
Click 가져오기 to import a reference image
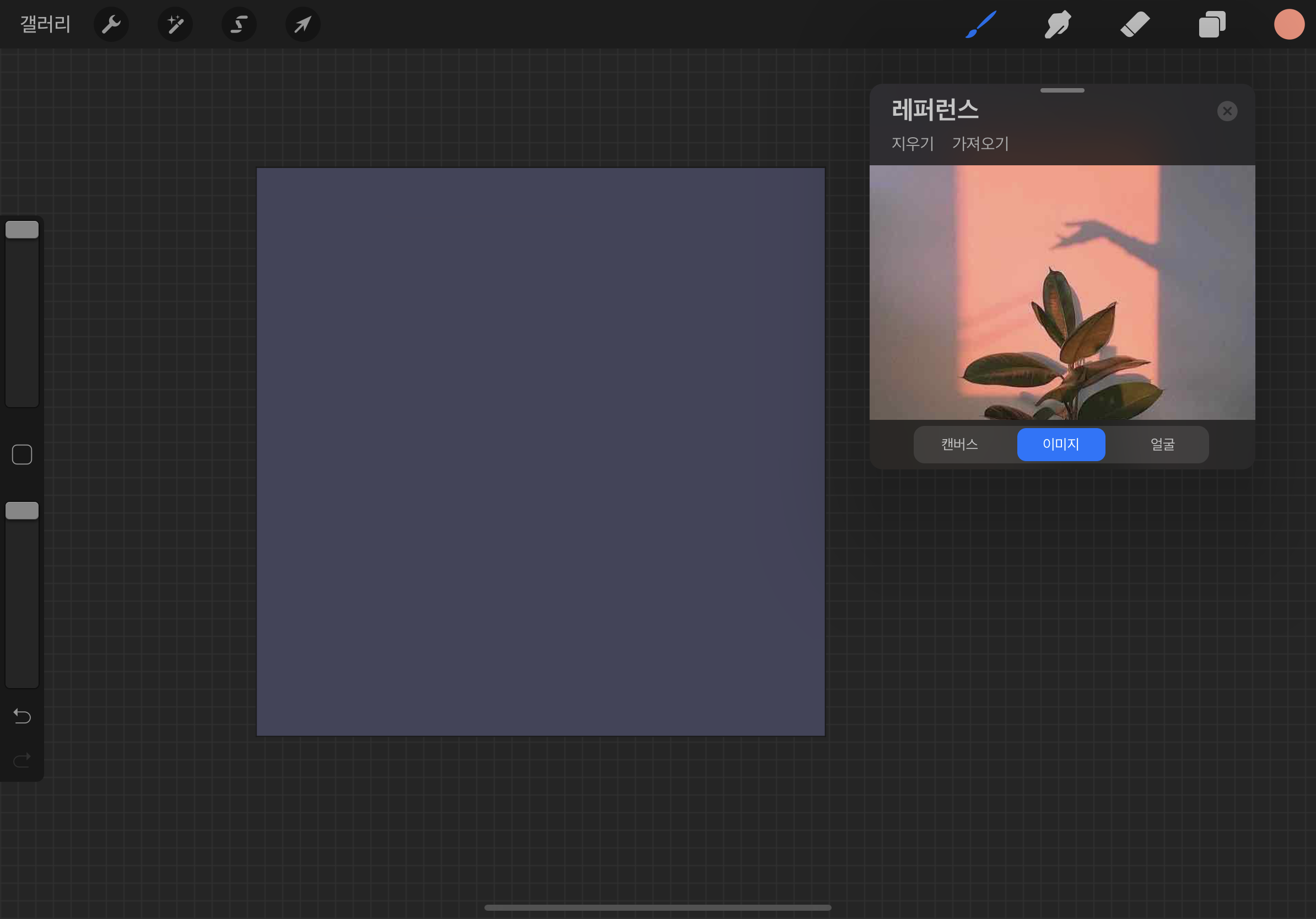[x=980, y=143]
